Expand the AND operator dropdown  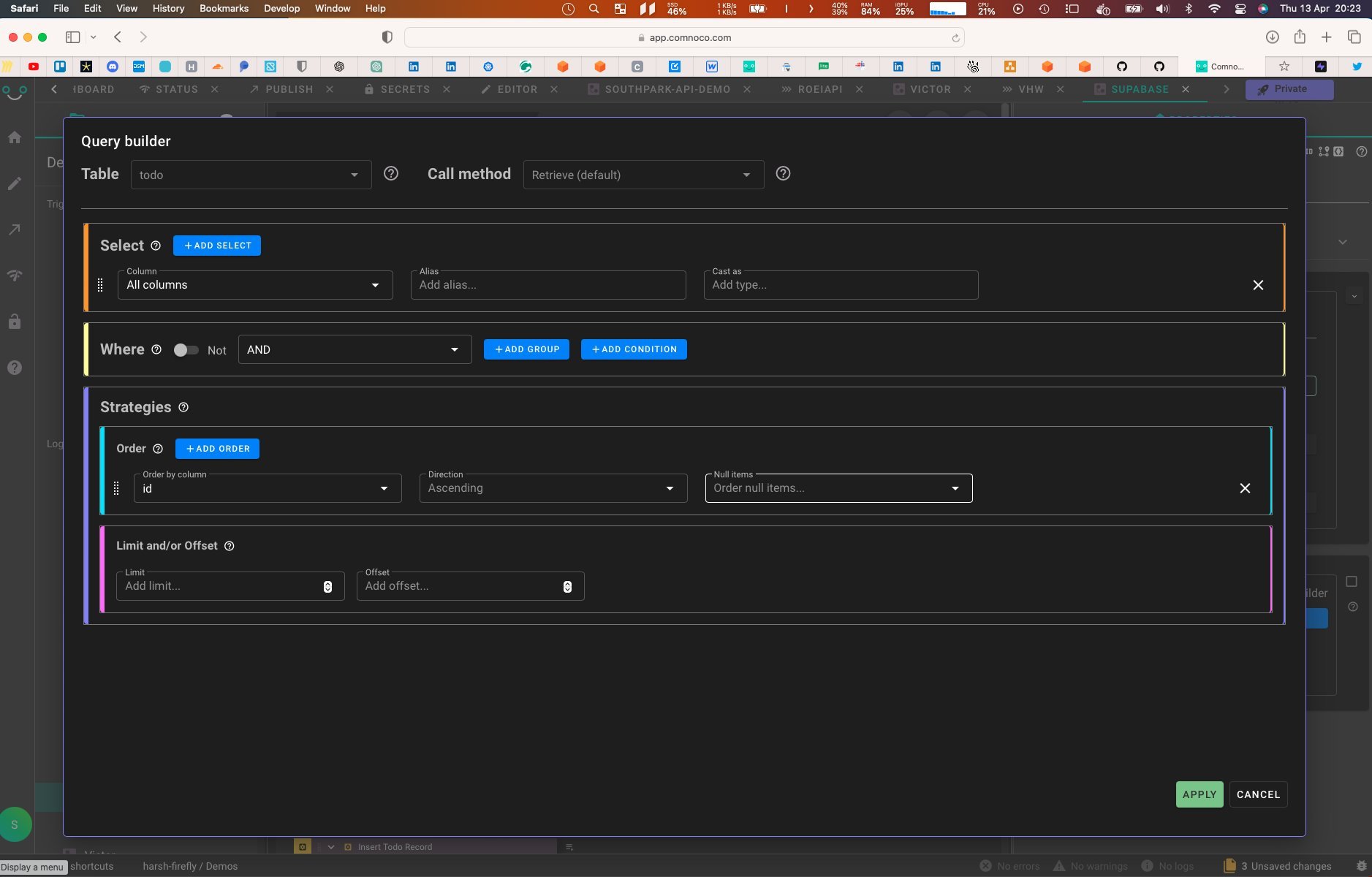tap(353, 349)
